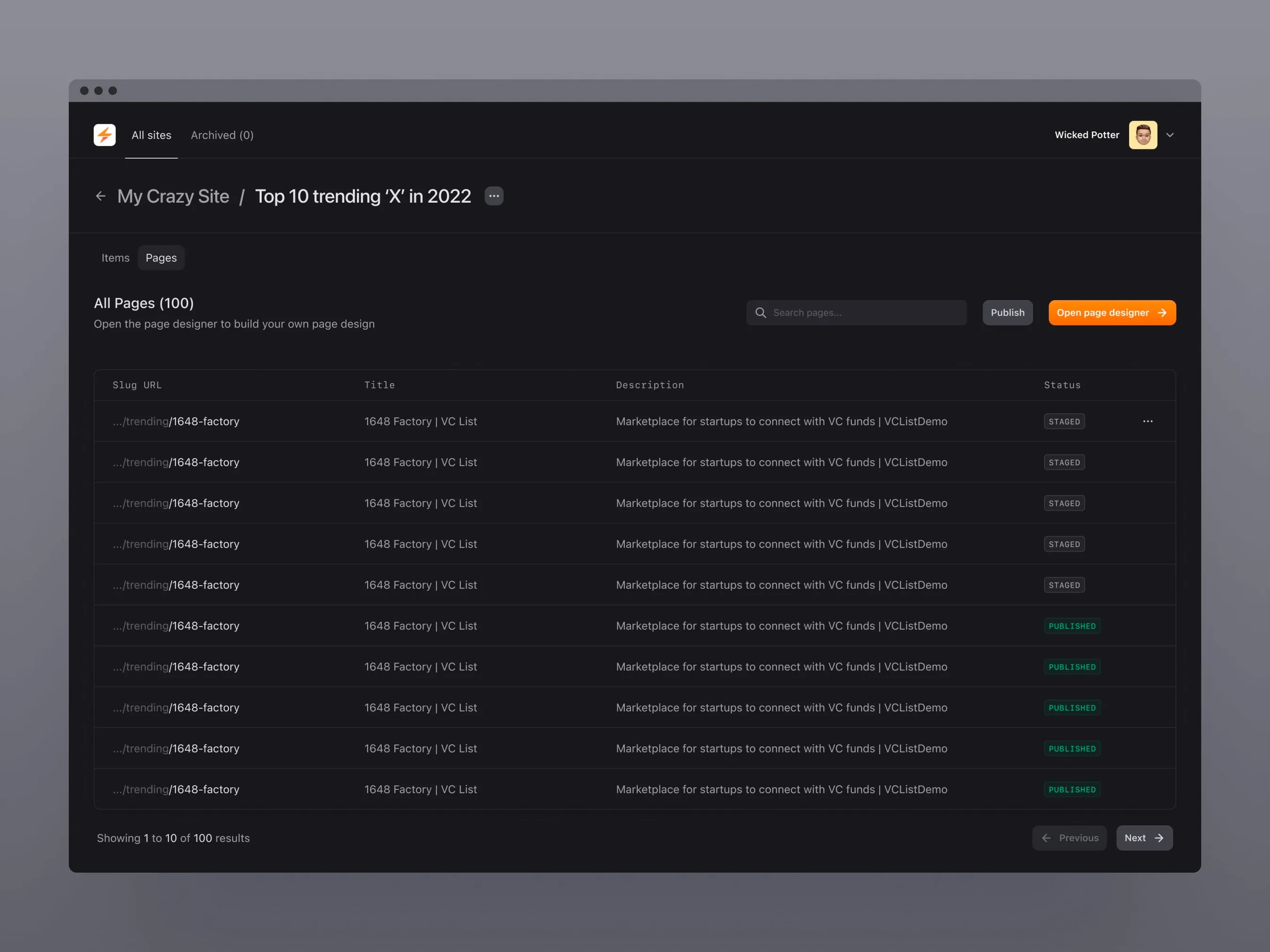Click the Status column header

1062,385
